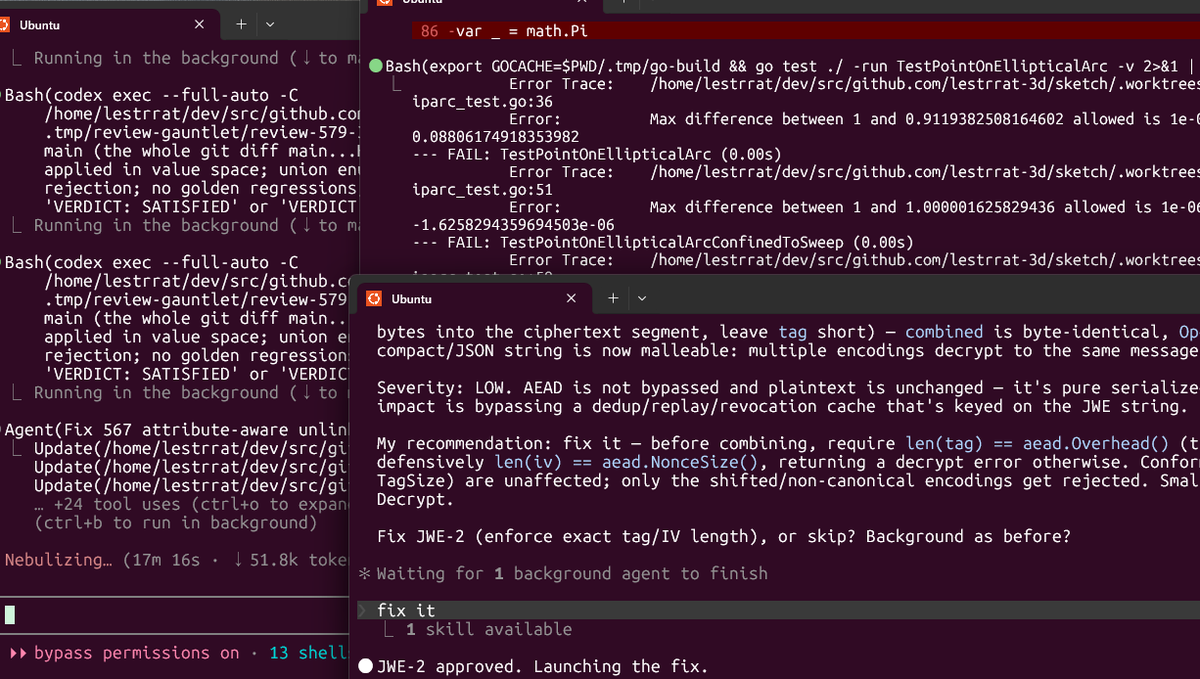The height and width of the screenshot is (679, 1200).
Task: Click the asterisk spinner before 'Waiting for'
Action: 365,574
